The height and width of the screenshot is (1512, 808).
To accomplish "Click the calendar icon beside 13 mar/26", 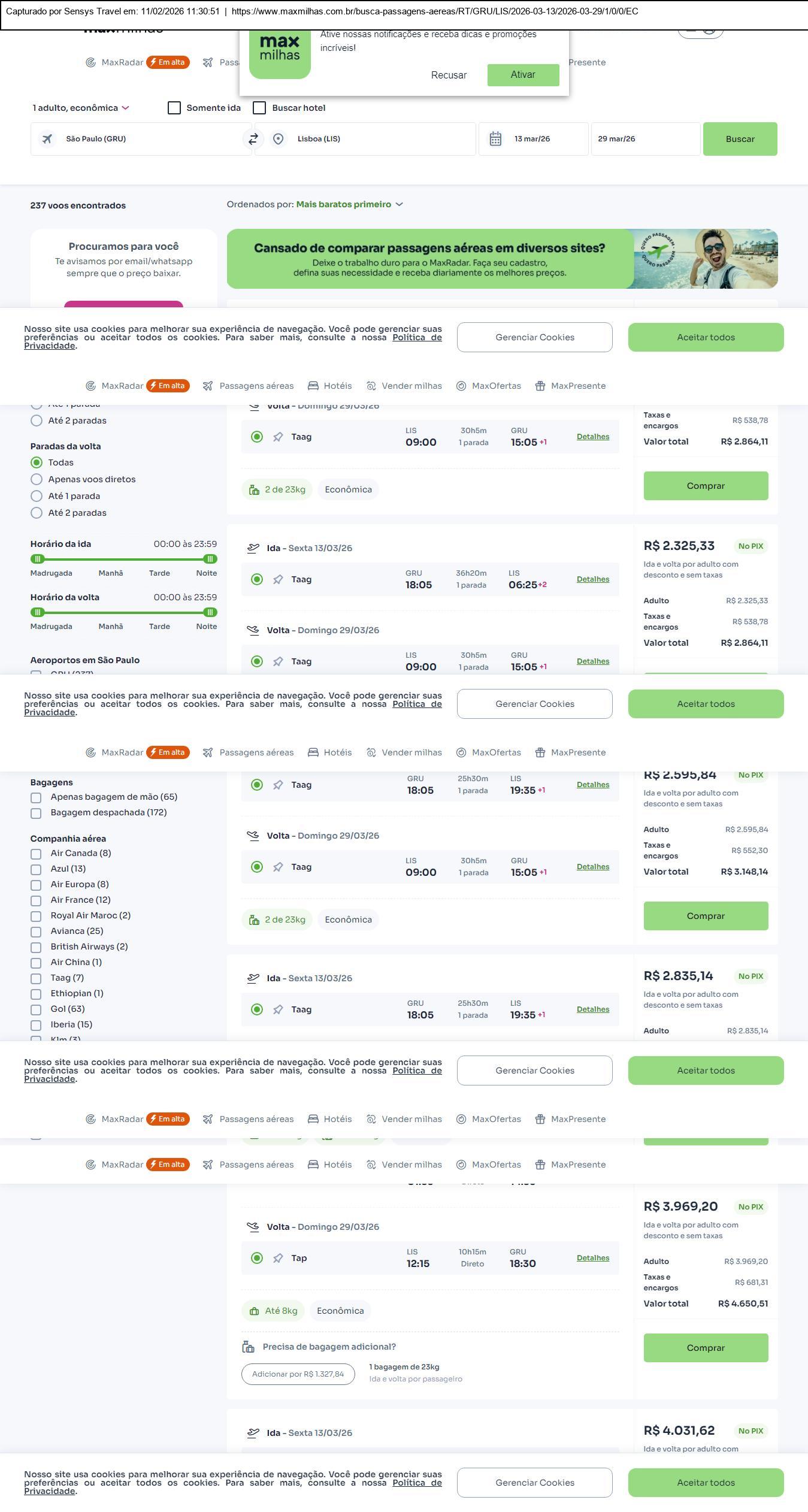I will pos(495,139).
